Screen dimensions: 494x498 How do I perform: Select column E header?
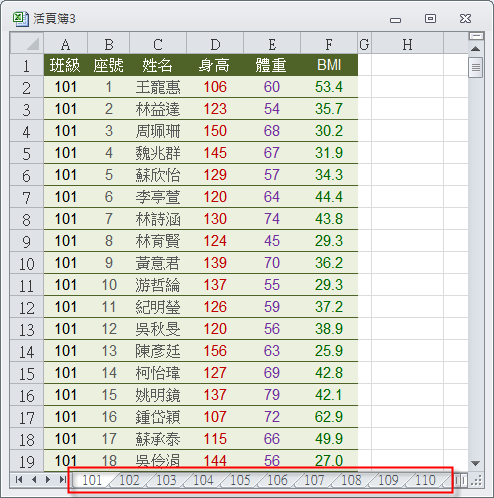pos(272,43)
